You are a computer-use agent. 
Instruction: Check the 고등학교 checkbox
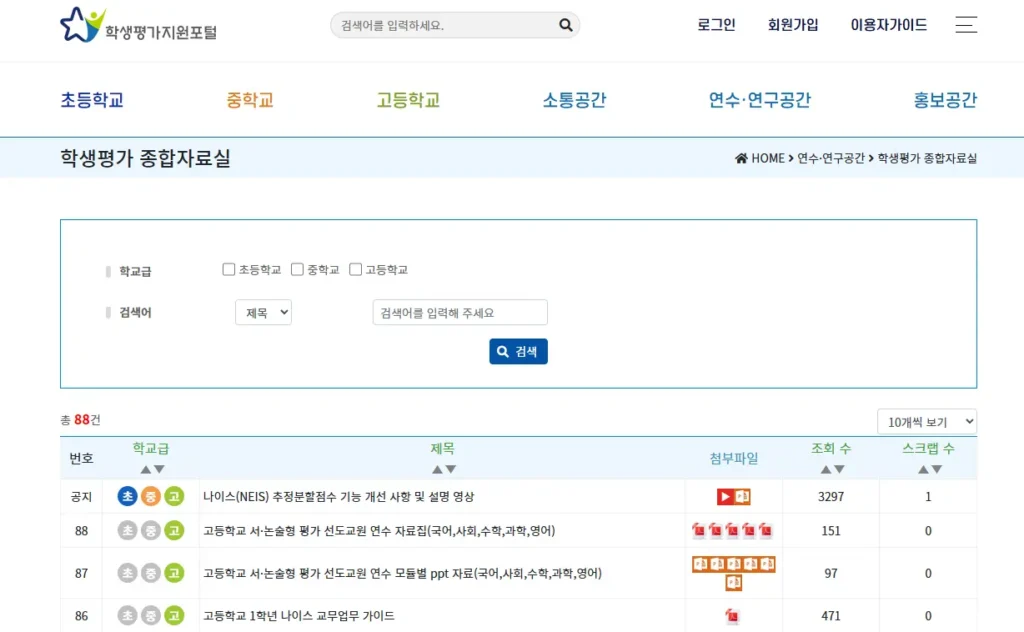pos(356,268)
